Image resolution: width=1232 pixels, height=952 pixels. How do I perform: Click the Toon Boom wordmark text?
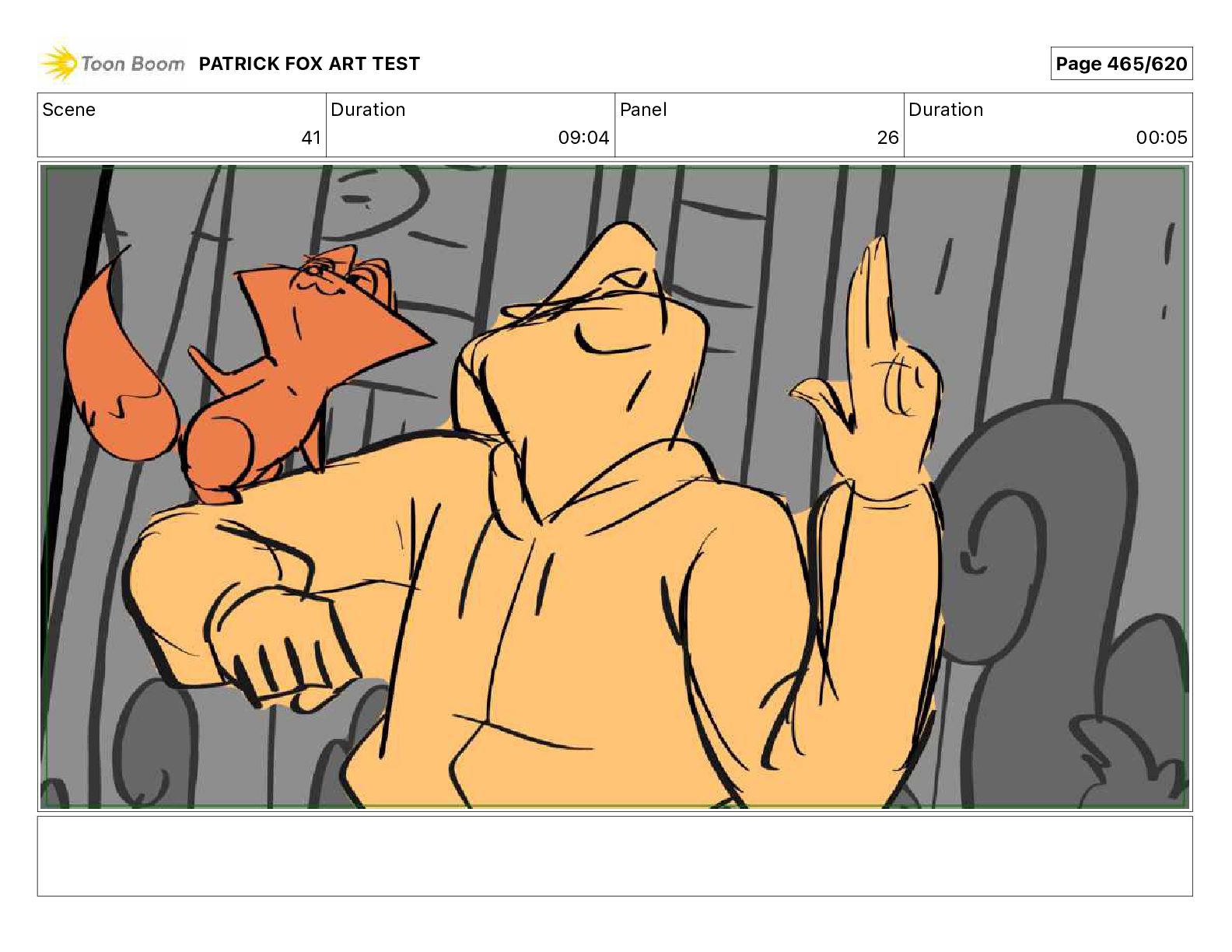tap(133, 64)
